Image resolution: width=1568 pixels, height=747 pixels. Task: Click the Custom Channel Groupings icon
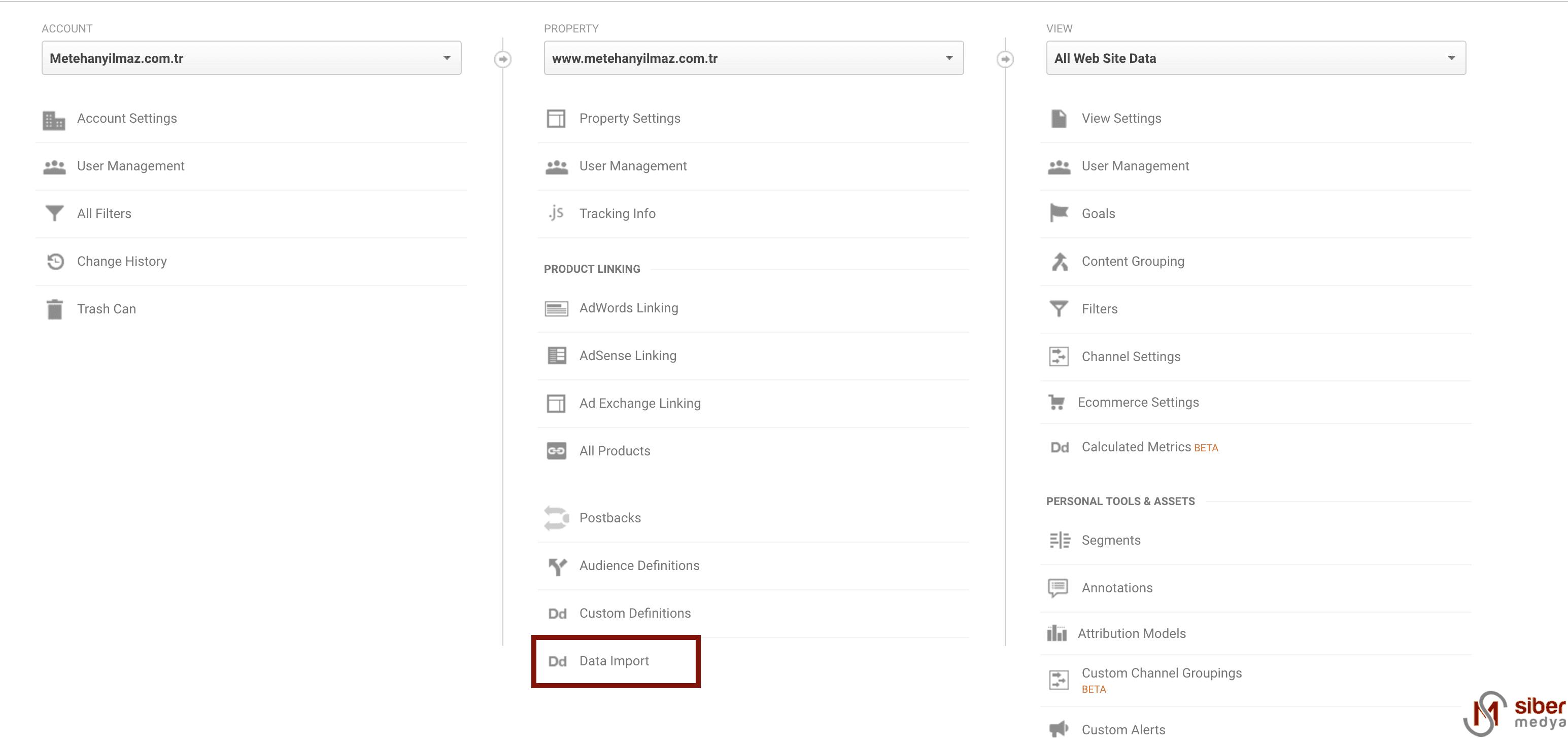tap(1059, 680)
